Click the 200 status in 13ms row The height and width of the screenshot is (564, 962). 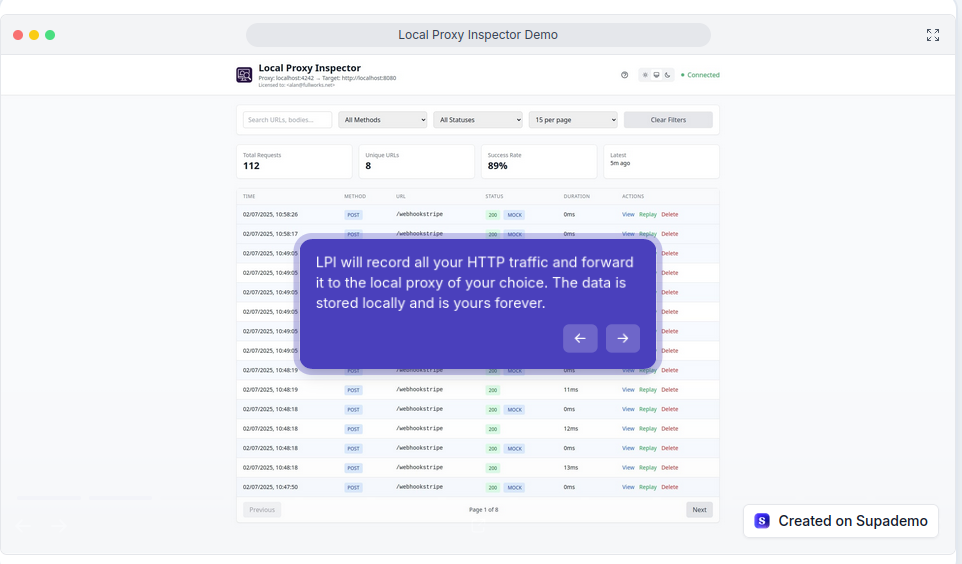point(493,468)
